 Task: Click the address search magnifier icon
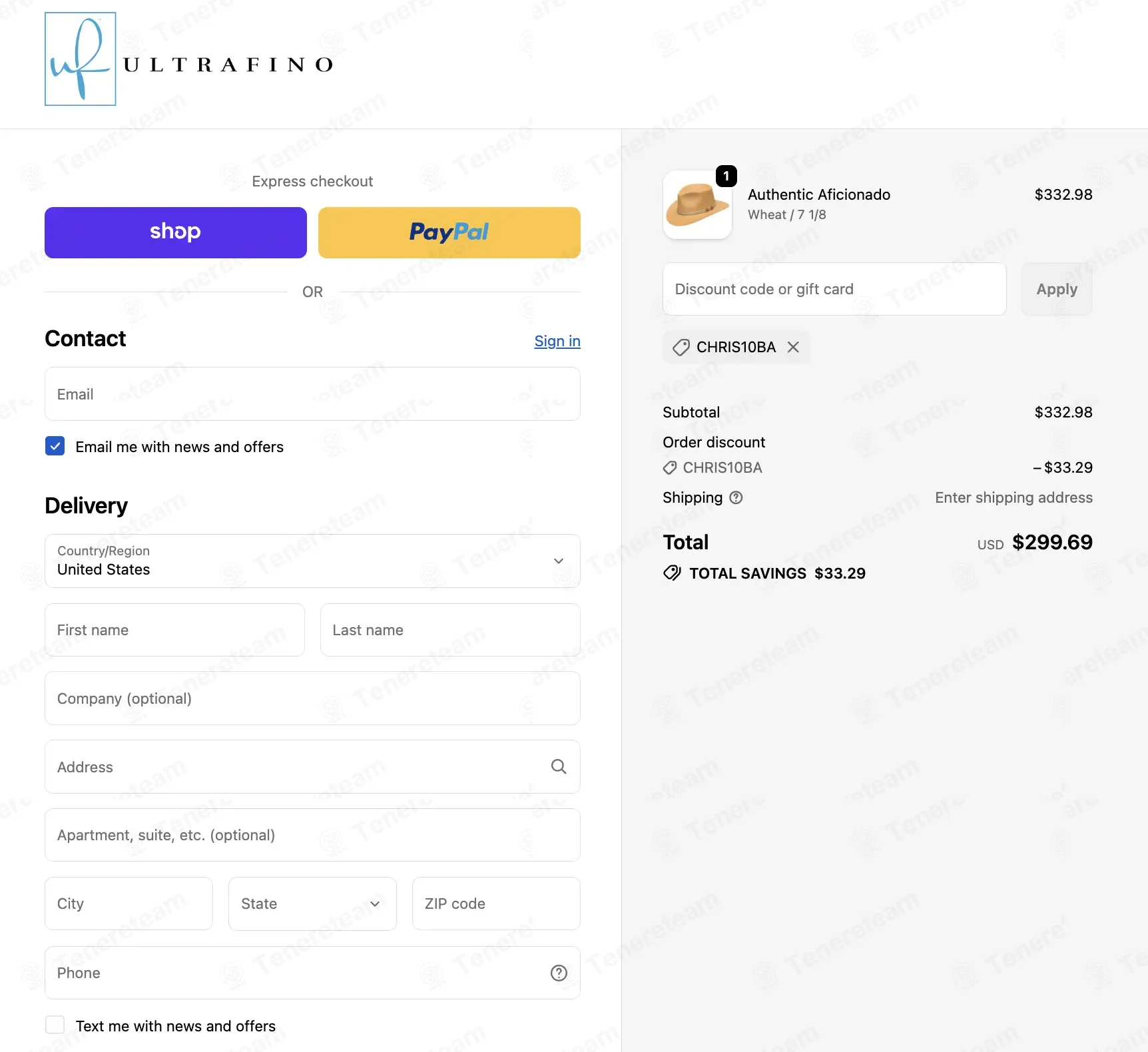[x=559, y=766]
